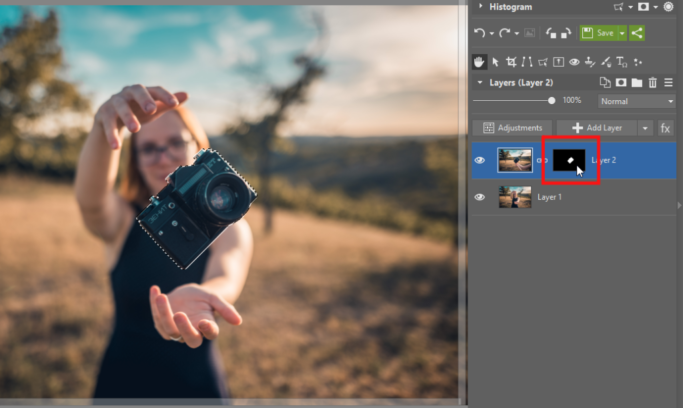Select the Red eye reduction tool
The image size is (683, 408).
(x=574, y=62)
